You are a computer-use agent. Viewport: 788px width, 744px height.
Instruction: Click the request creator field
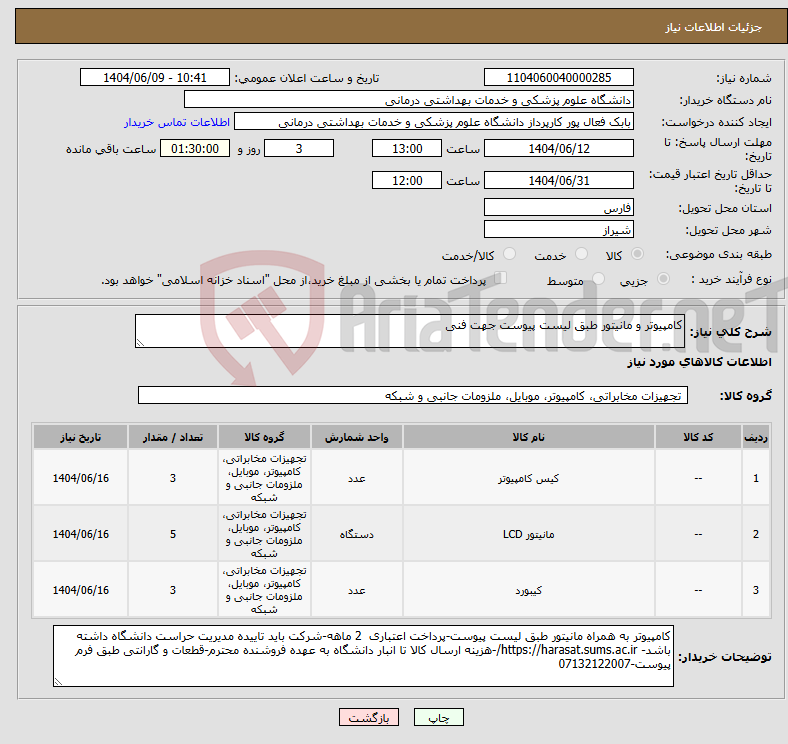tap(434, 122)
